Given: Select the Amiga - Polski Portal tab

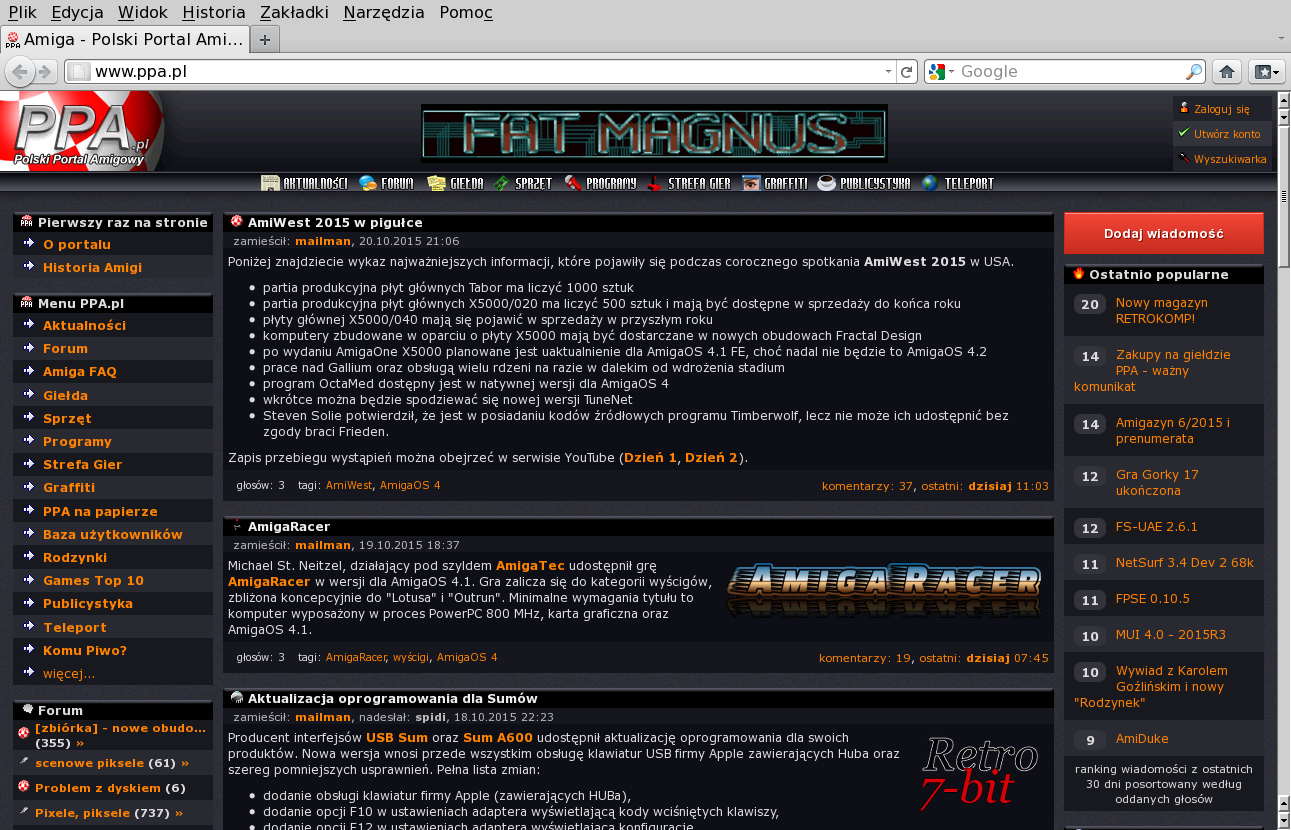Looking at the screenshot, I should (125, 40).
